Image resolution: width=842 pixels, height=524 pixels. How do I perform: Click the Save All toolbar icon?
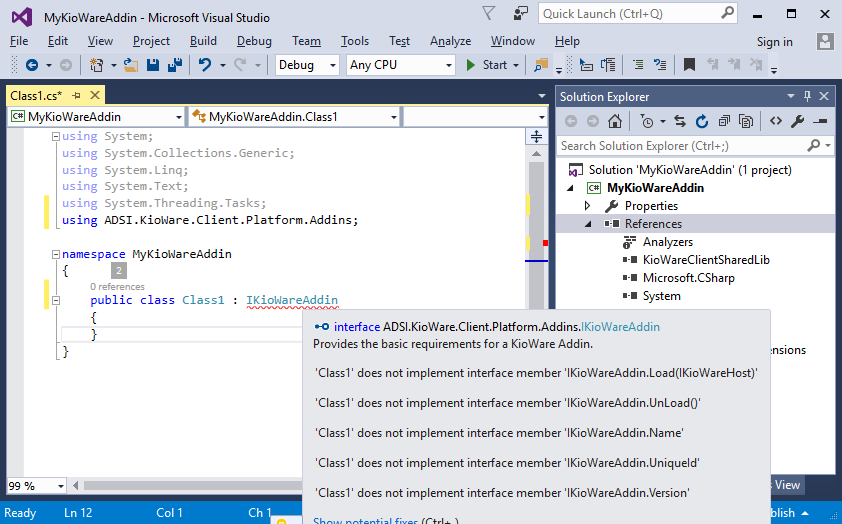175,65
